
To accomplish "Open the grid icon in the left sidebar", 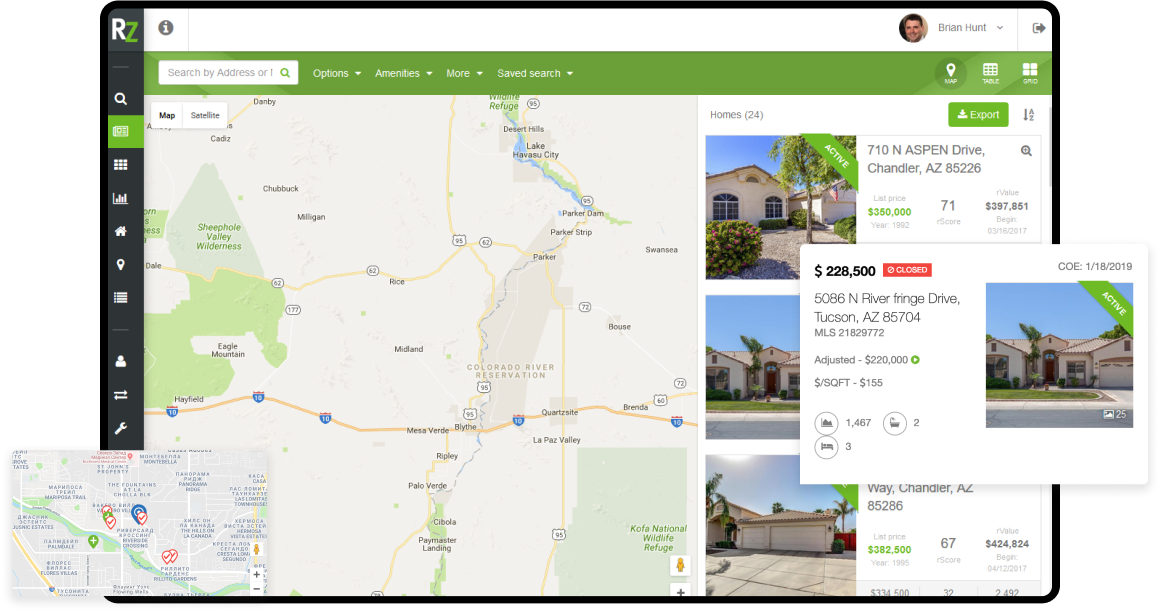I will [121, 165].
